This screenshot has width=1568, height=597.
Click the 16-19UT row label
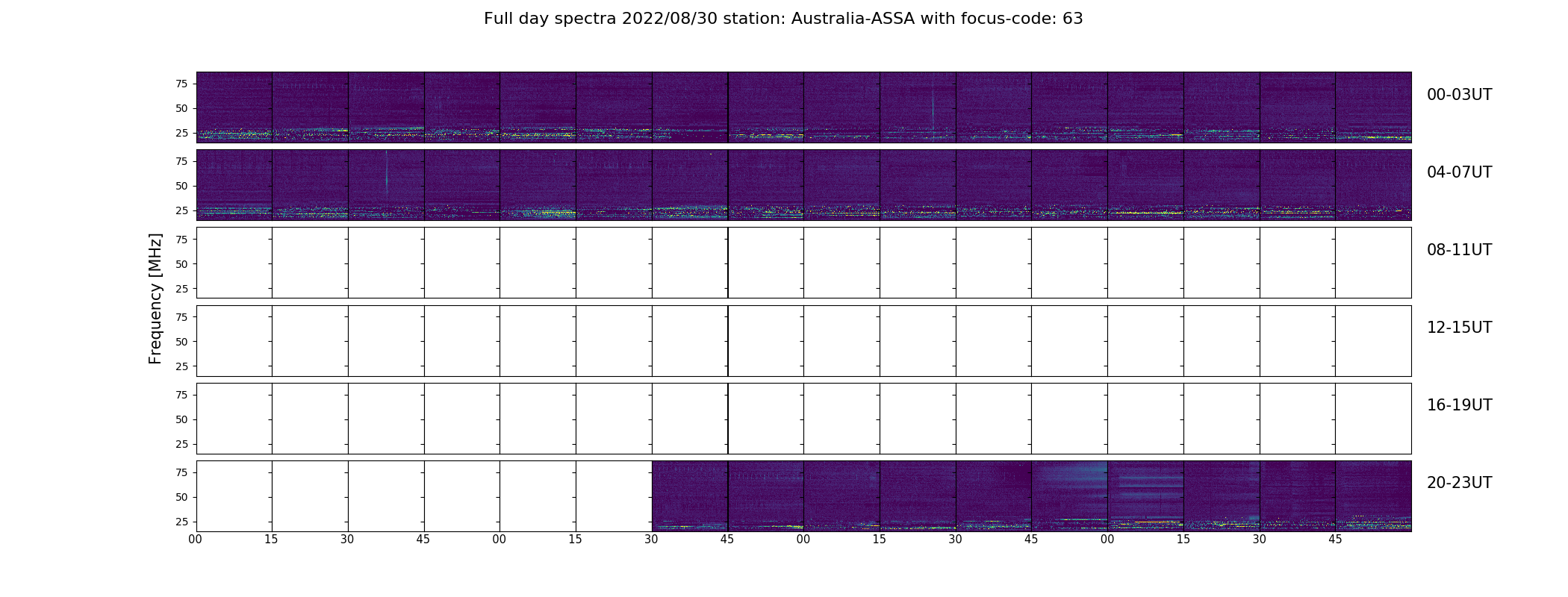pyautogui.click(x=1459, y=405)
